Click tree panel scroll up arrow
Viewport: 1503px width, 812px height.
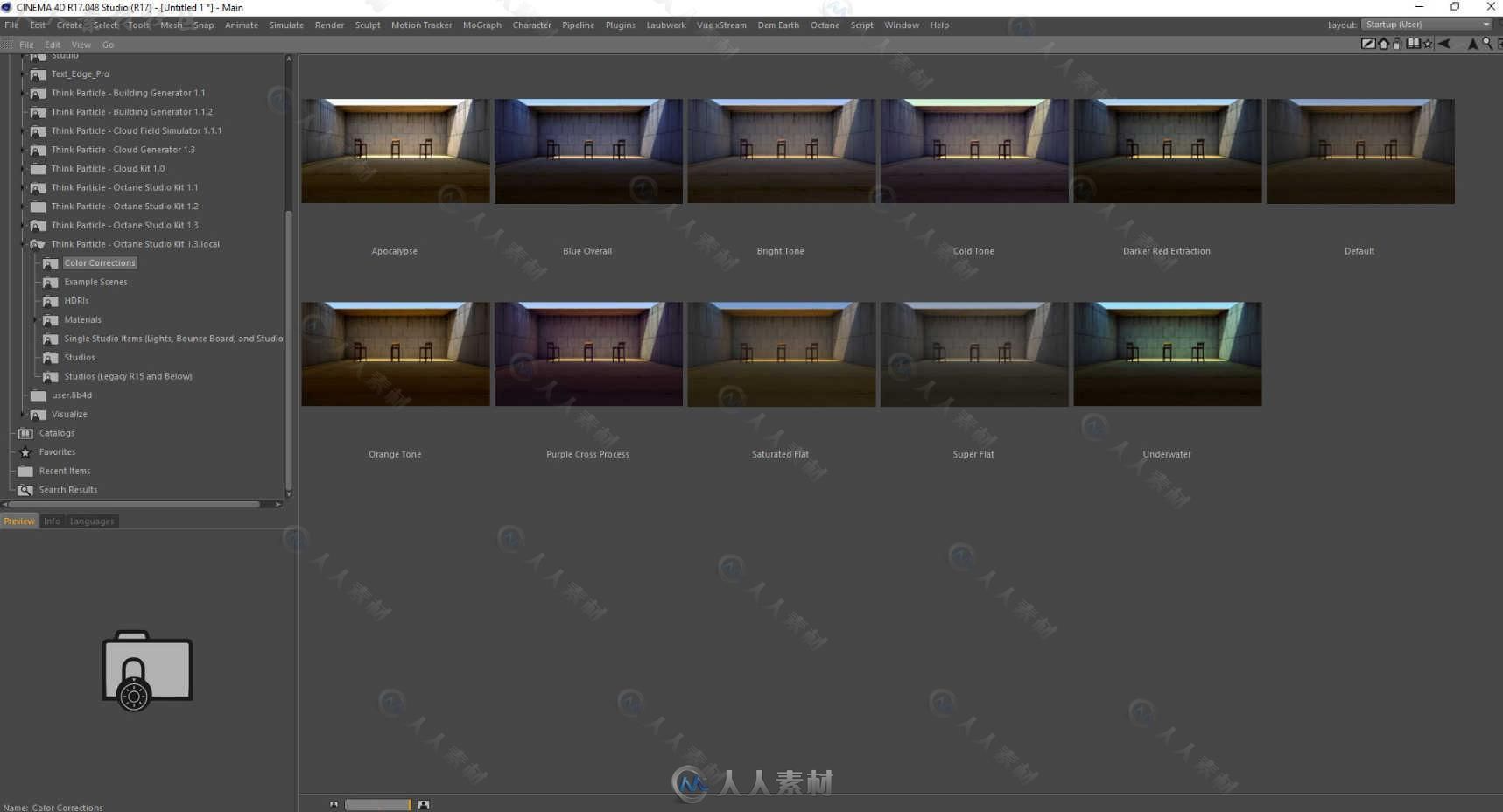pyautogui.click(x=289, y=59)
